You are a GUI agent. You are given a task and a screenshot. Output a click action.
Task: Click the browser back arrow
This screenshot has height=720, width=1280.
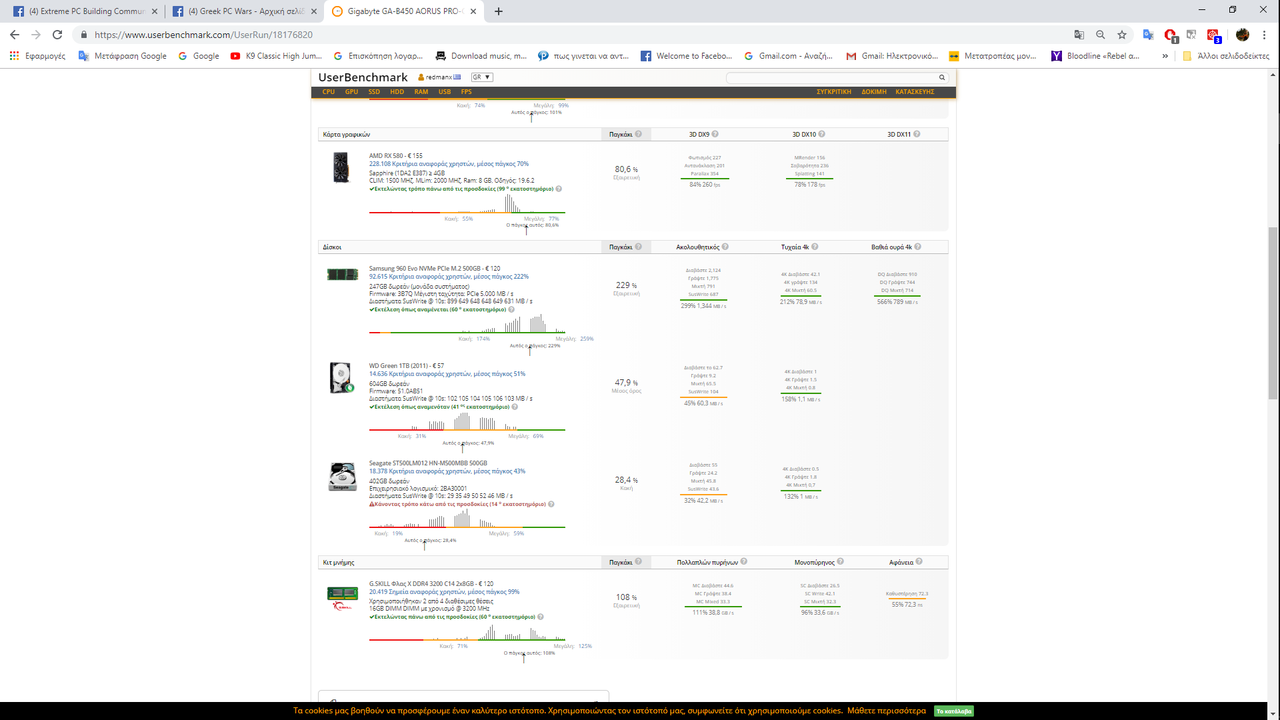point(14,34)
